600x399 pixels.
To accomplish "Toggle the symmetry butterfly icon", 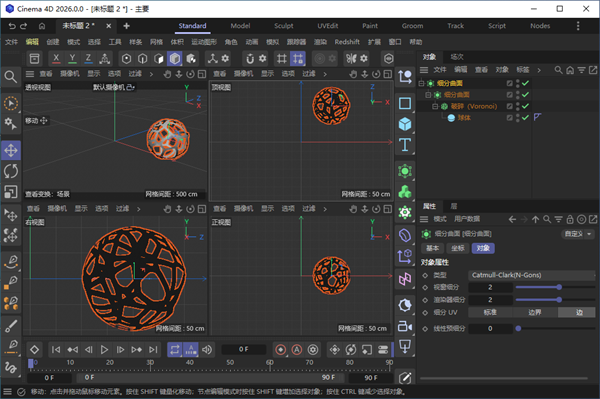I will [351, 59].
